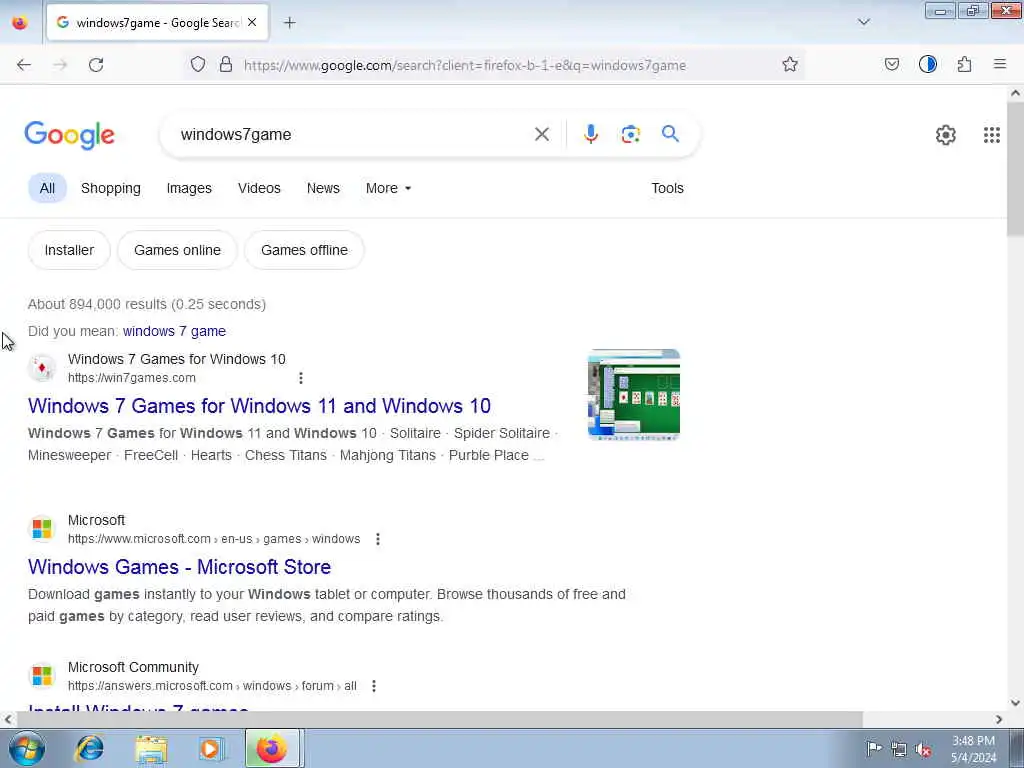Click the vertical scrollbar thumb
Viewport: 1024px width, 768px height.
[1016, 169]
